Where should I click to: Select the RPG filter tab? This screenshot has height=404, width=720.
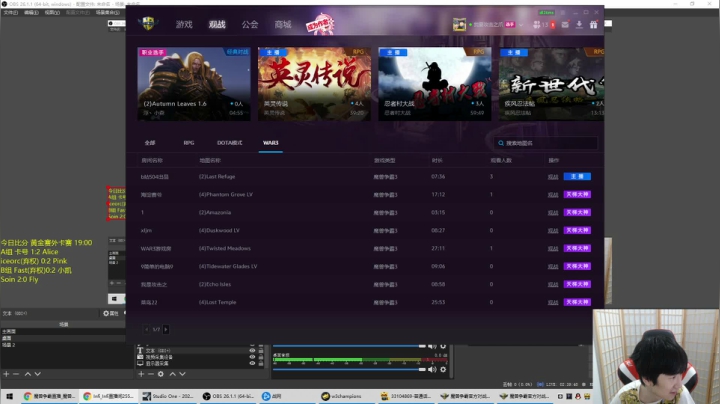pyautogui.click(x=189, y=143)
